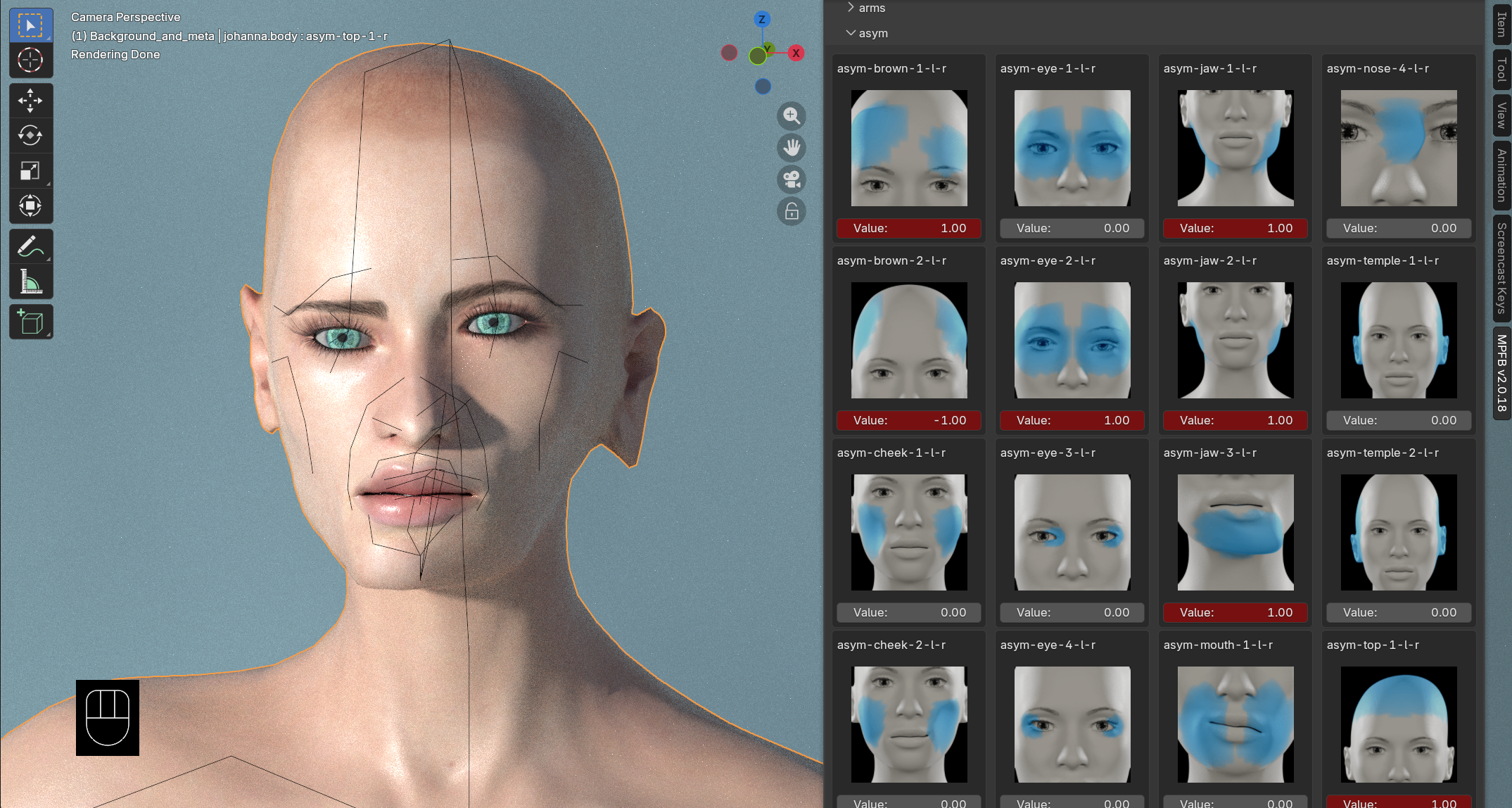Image resolution: width=1512 pixels, height=808 pixels.
Task: Click the negative X axis gizmo dot
Action: [x=730, y=53]
